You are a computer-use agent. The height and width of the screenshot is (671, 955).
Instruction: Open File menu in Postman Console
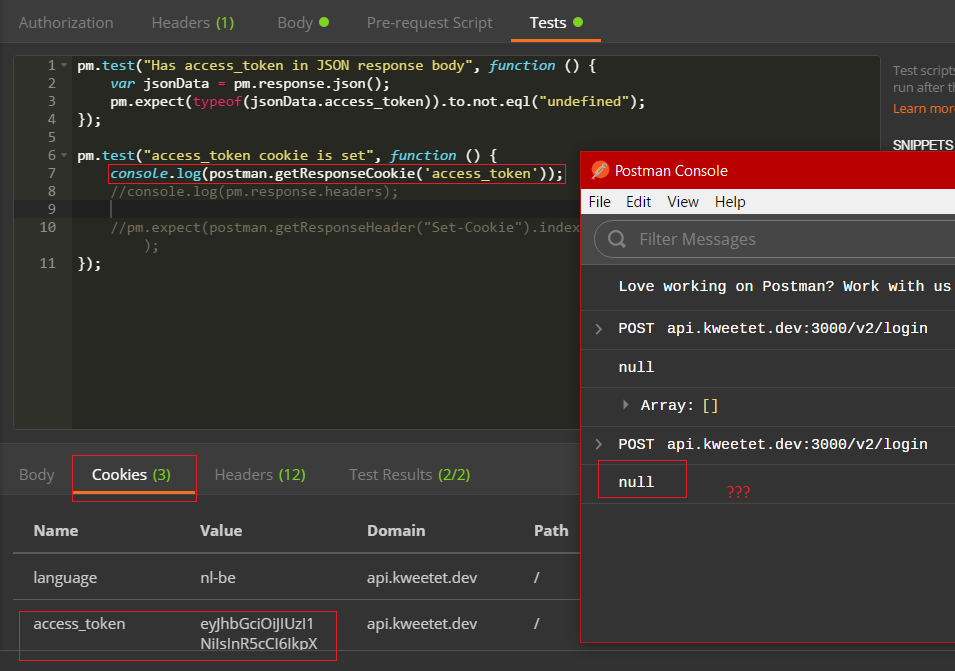click(x=599, y=202)
